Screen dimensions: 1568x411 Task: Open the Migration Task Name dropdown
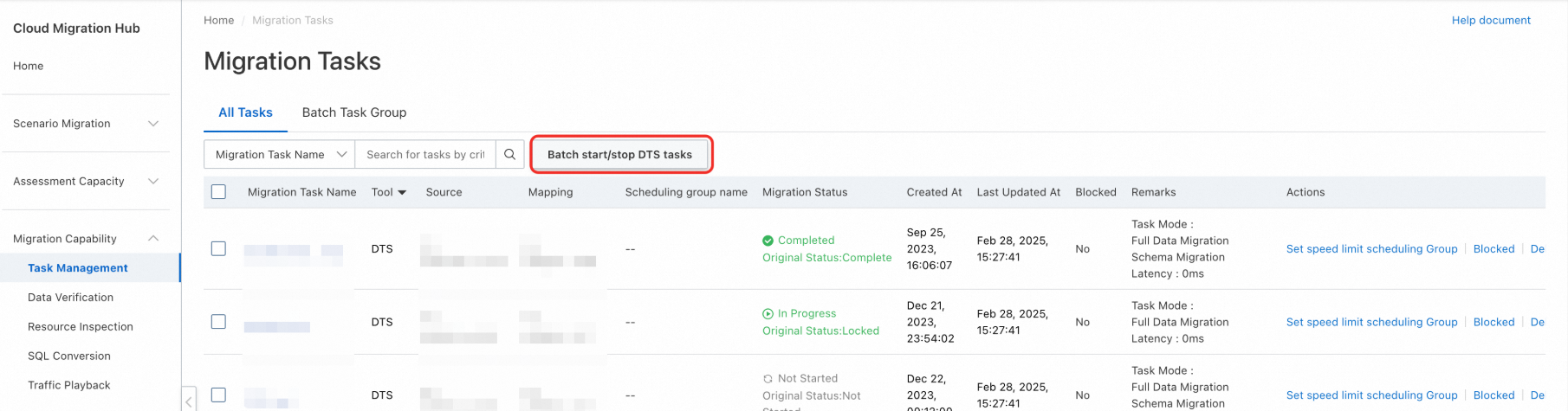(x=279, y=154)
